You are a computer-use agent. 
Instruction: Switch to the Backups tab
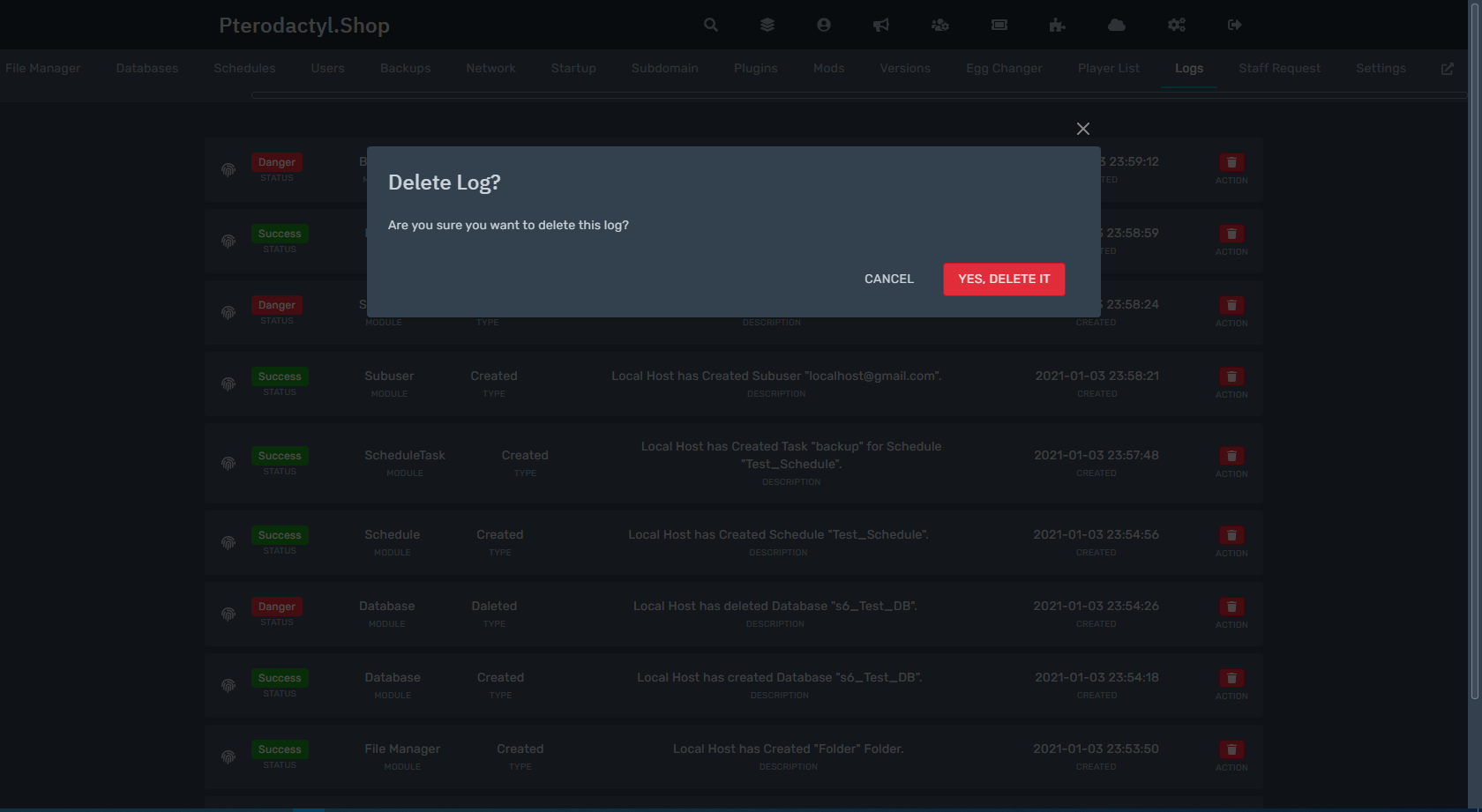pyautogui.click(x=405, y=69)
